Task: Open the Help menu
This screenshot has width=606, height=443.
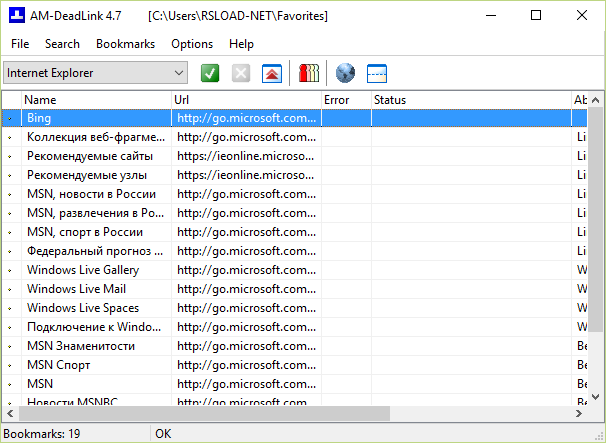Action: (241, 44)
